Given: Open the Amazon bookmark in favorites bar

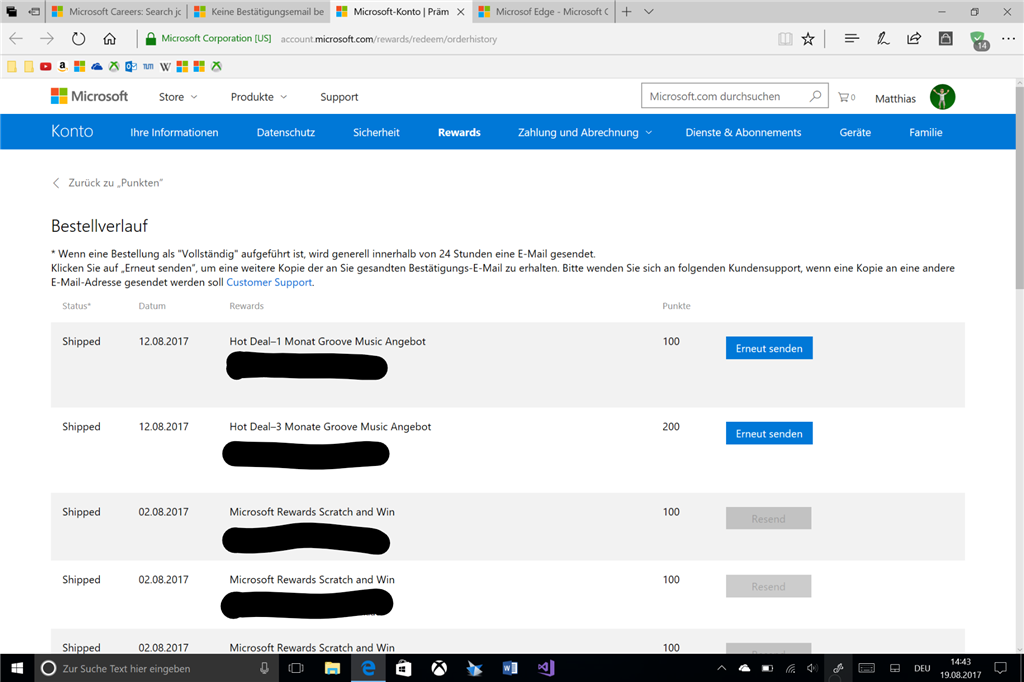Looking at the screenshot, I should coord(63,66).
